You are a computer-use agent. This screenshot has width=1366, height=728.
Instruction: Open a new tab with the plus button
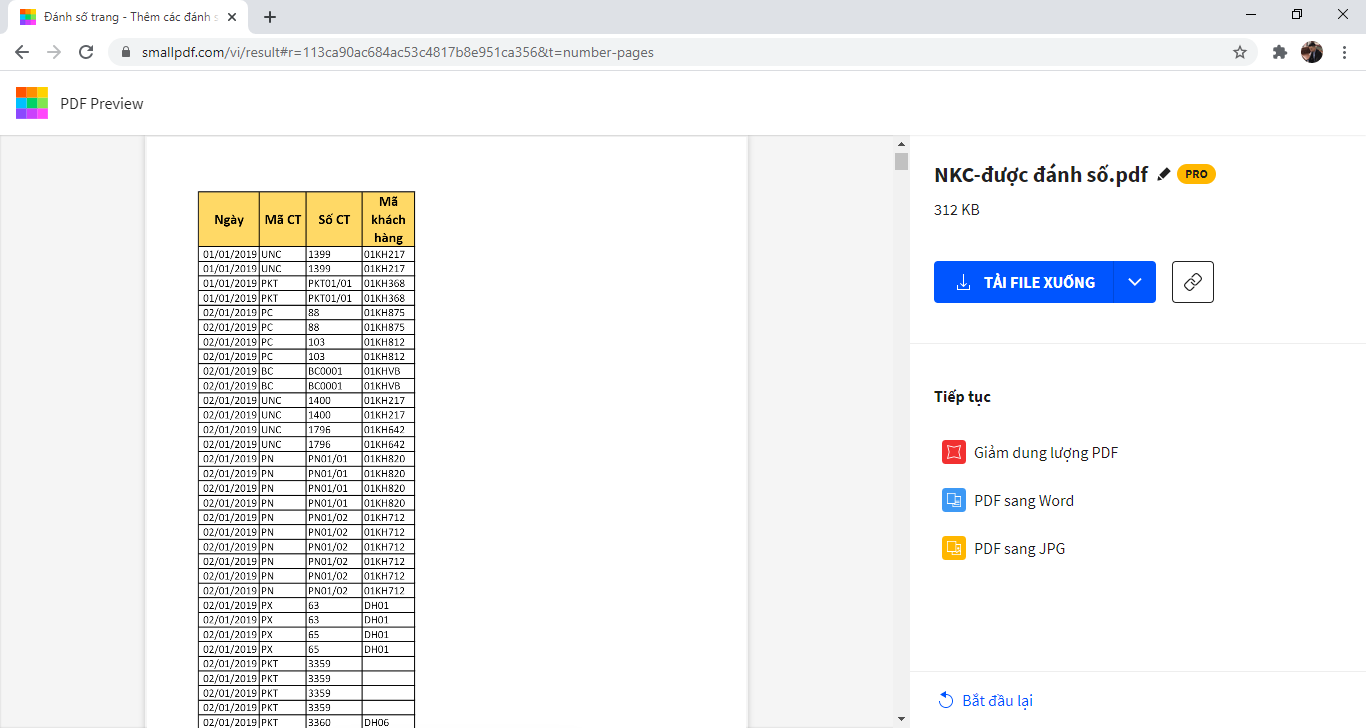270,17
